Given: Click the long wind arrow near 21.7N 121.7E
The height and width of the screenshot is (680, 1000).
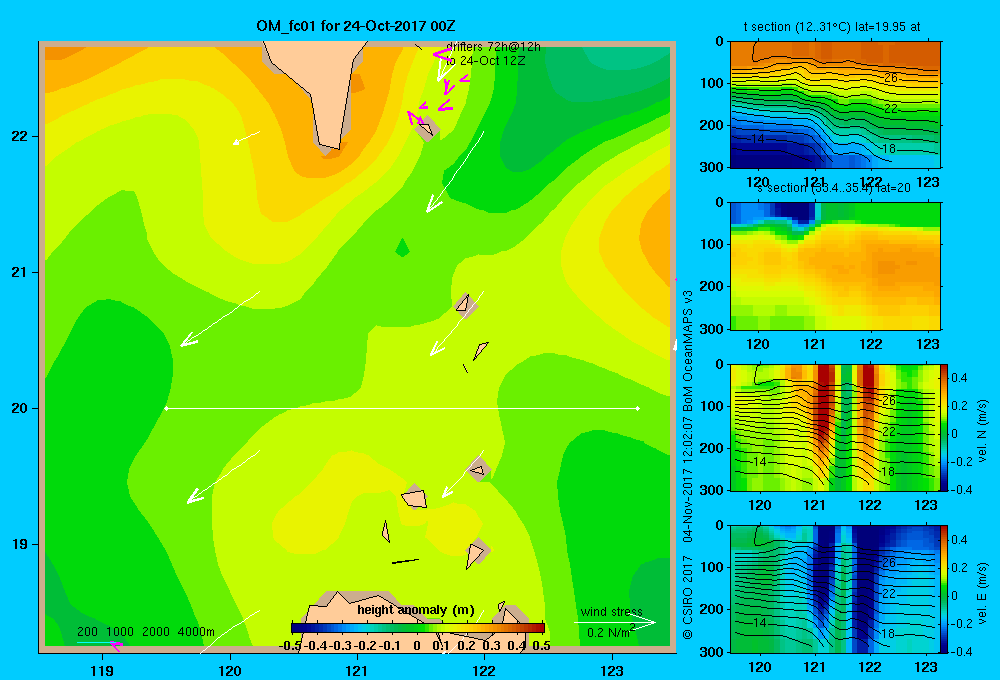Looking at the screenshot, I should point(455,172).
